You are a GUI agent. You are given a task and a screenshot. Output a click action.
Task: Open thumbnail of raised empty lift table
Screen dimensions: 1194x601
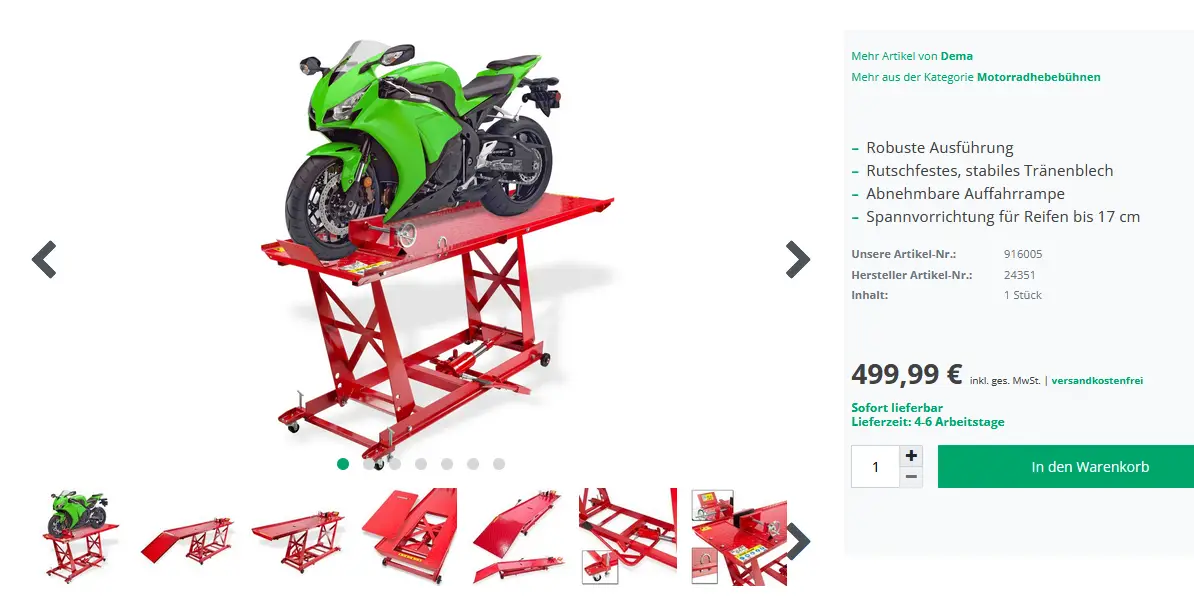(299, 537)
